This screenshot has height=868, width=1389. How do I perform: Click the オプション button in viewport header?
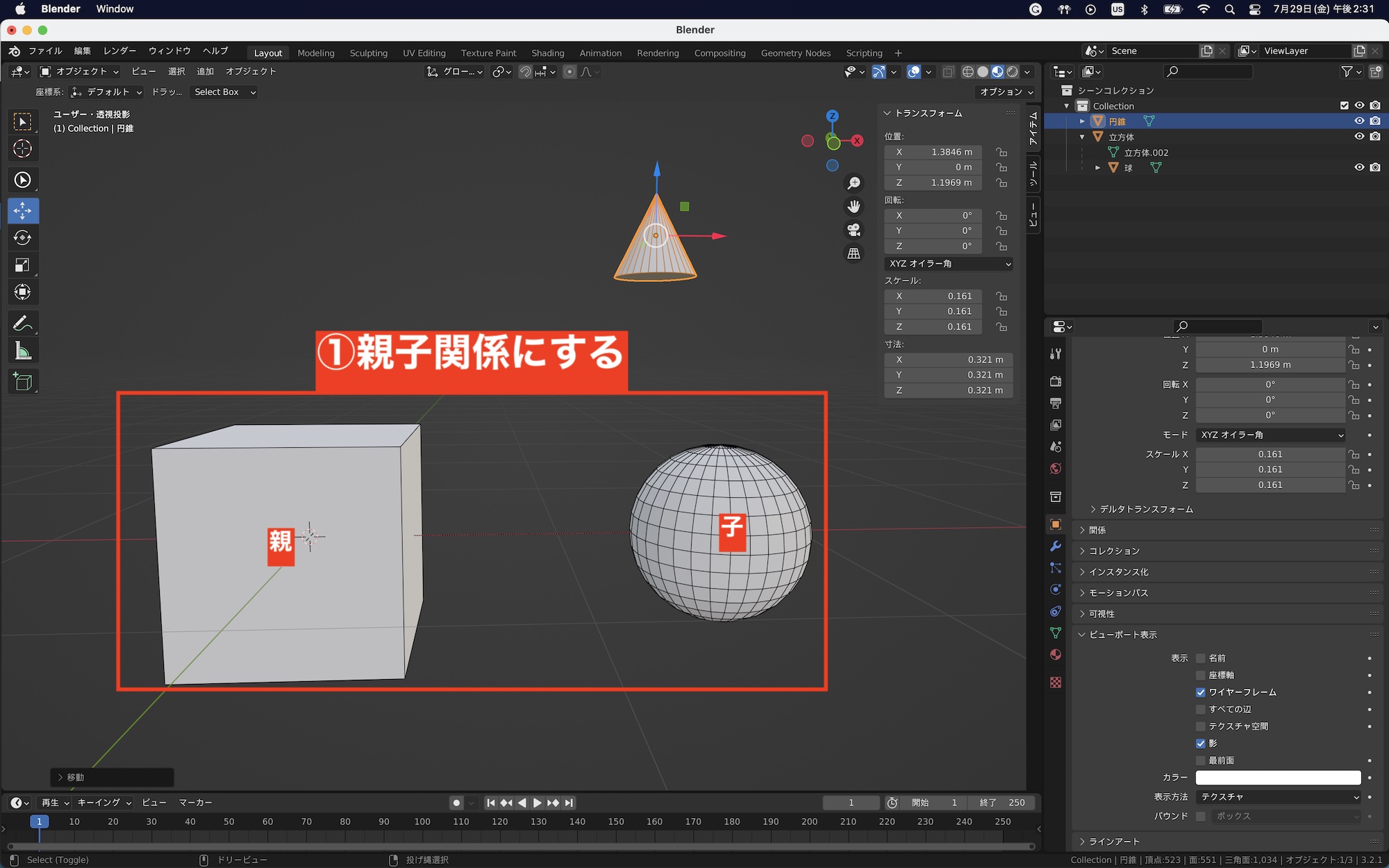tap(1006, 92)
